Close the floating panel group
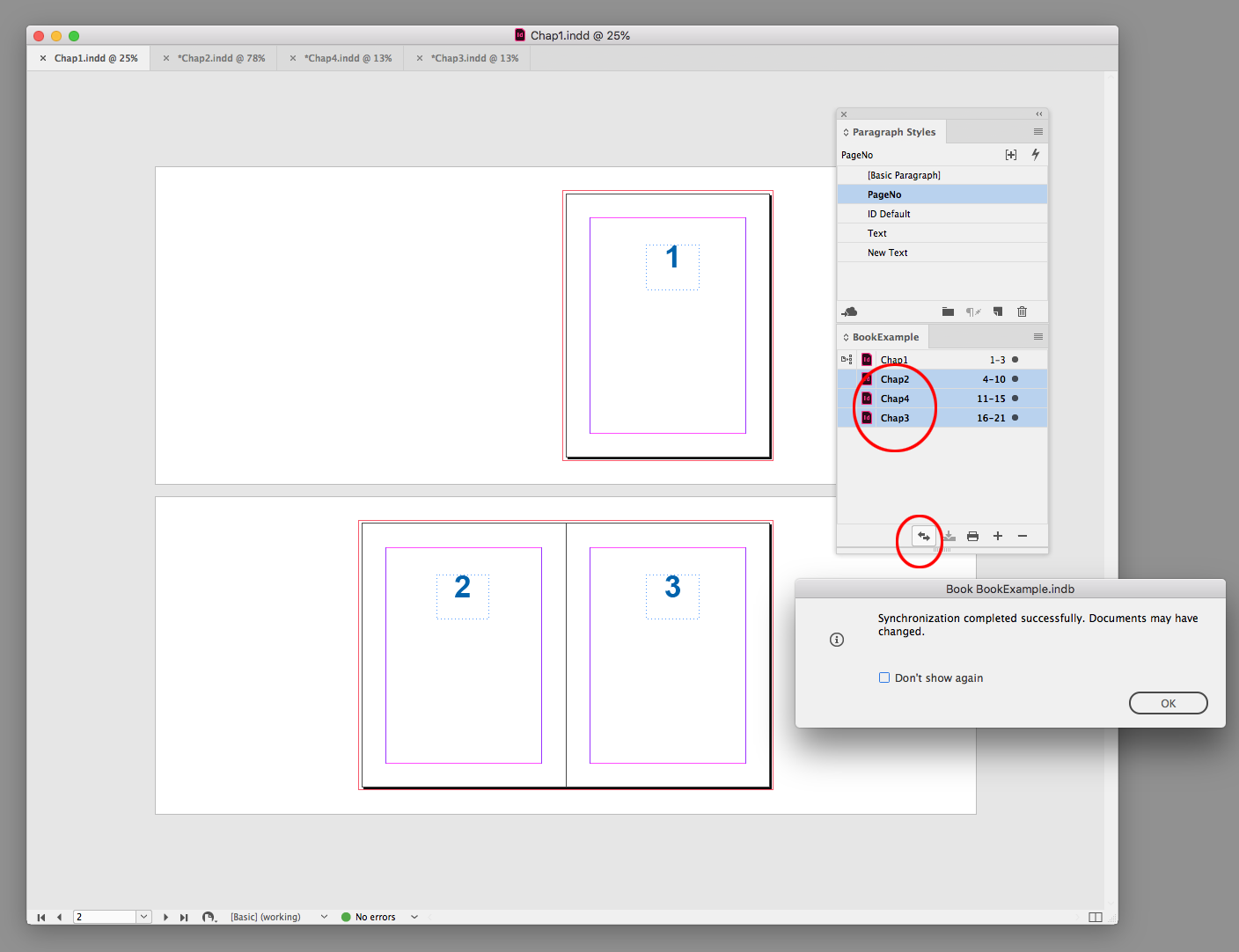The width and height of the screenshot is (1239, 952). click(x=844, y=114)
